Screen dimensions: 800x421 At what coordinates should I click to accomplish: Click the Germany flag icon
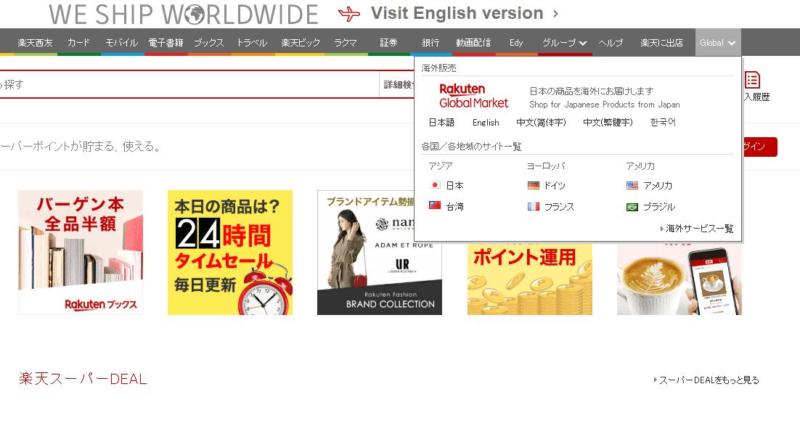[534, 185]
